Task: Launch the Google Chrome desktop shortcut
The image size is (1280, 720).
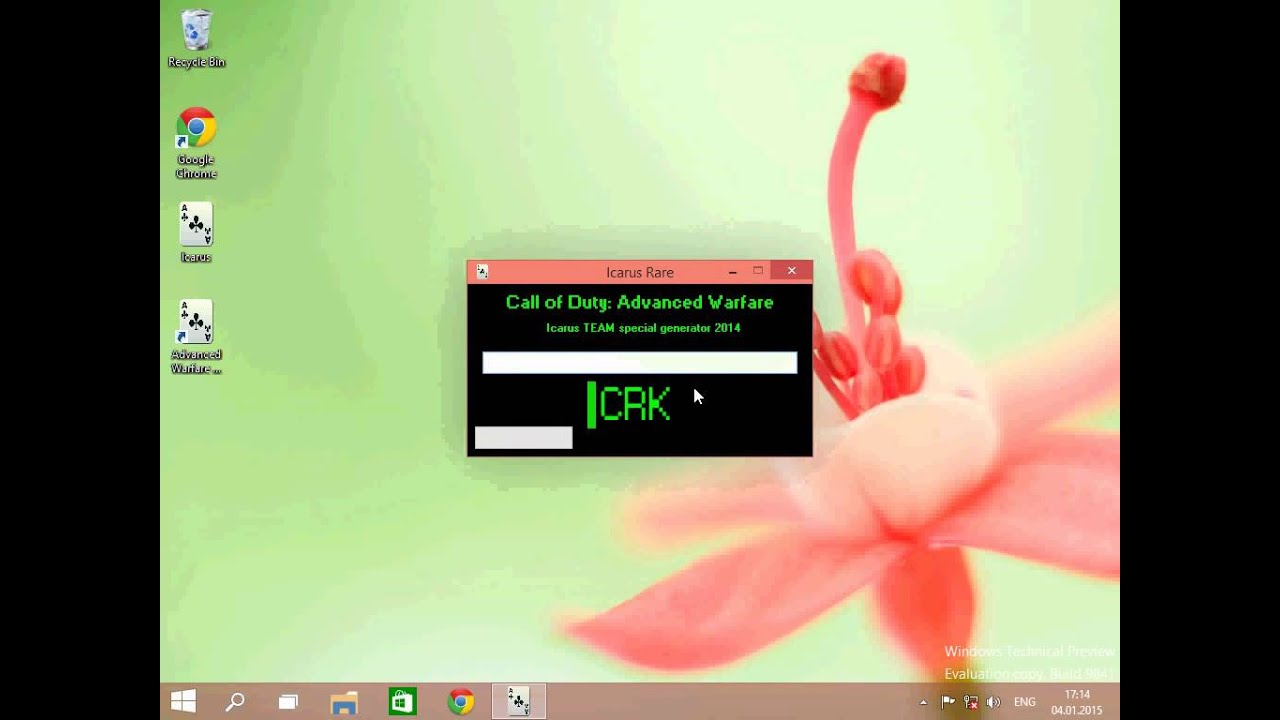Action: 196,143
